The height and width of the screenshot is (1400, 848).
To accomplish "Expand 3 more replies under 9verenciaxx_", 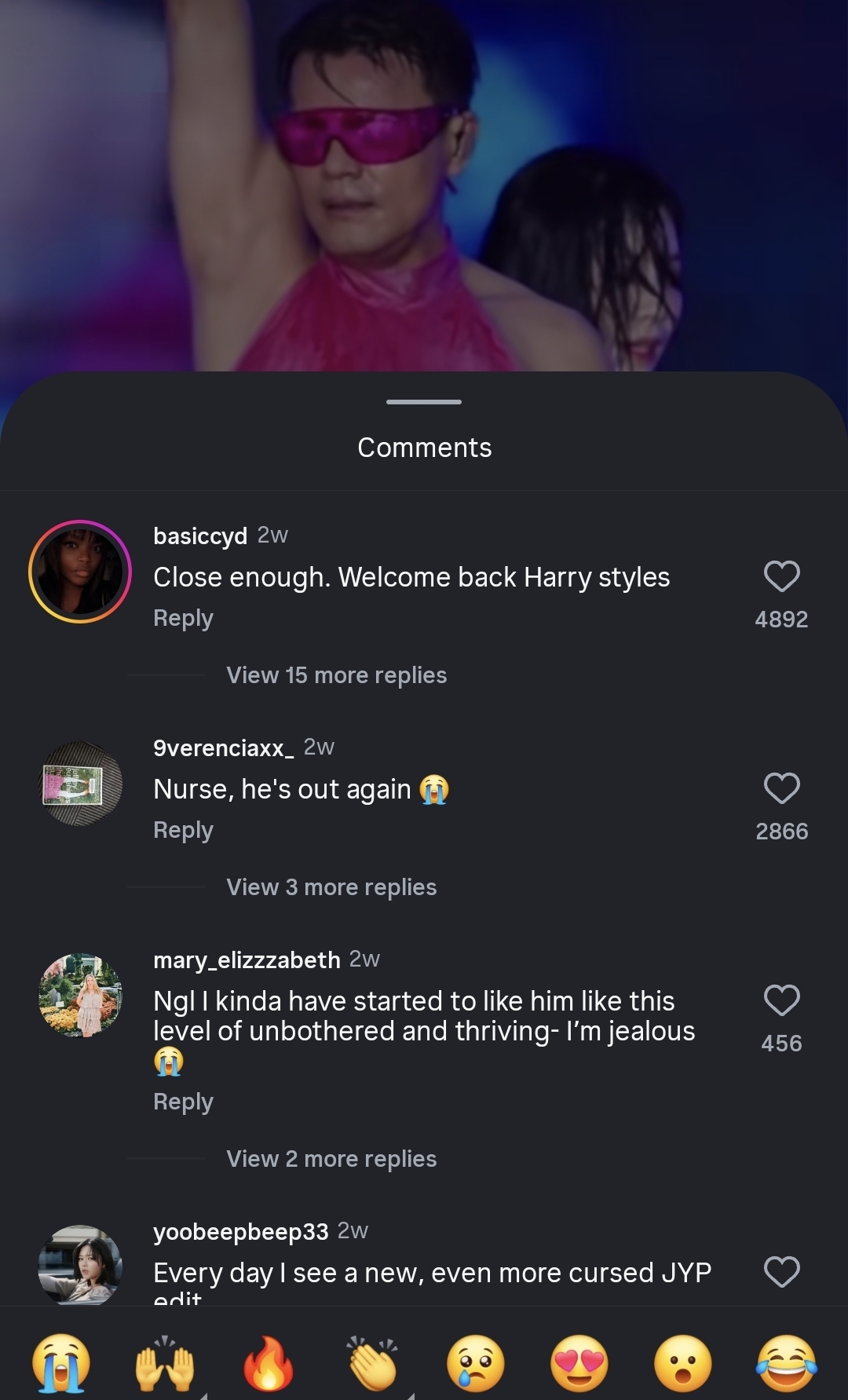I will tap(331, 887).
